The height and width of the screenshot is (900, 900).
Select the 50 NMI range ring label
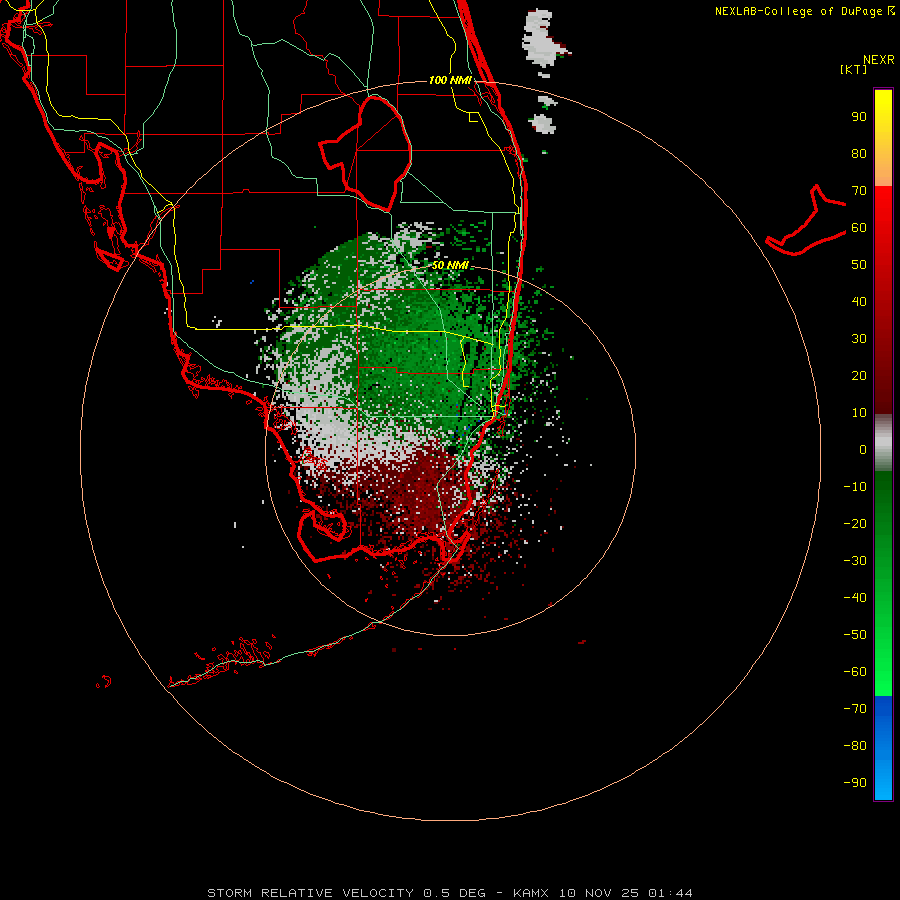tap(450, 265)
